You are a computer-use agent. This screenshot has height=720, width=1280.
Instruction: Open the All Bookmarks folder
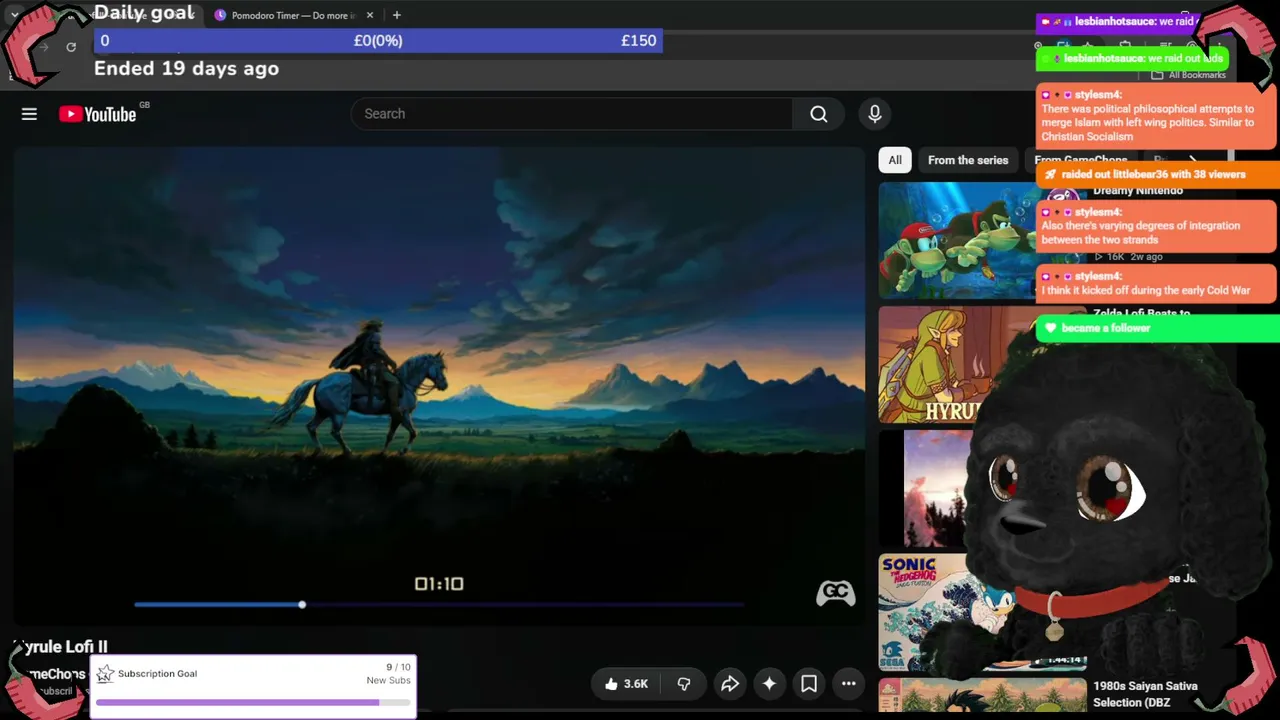click(x=1188, y=75)
